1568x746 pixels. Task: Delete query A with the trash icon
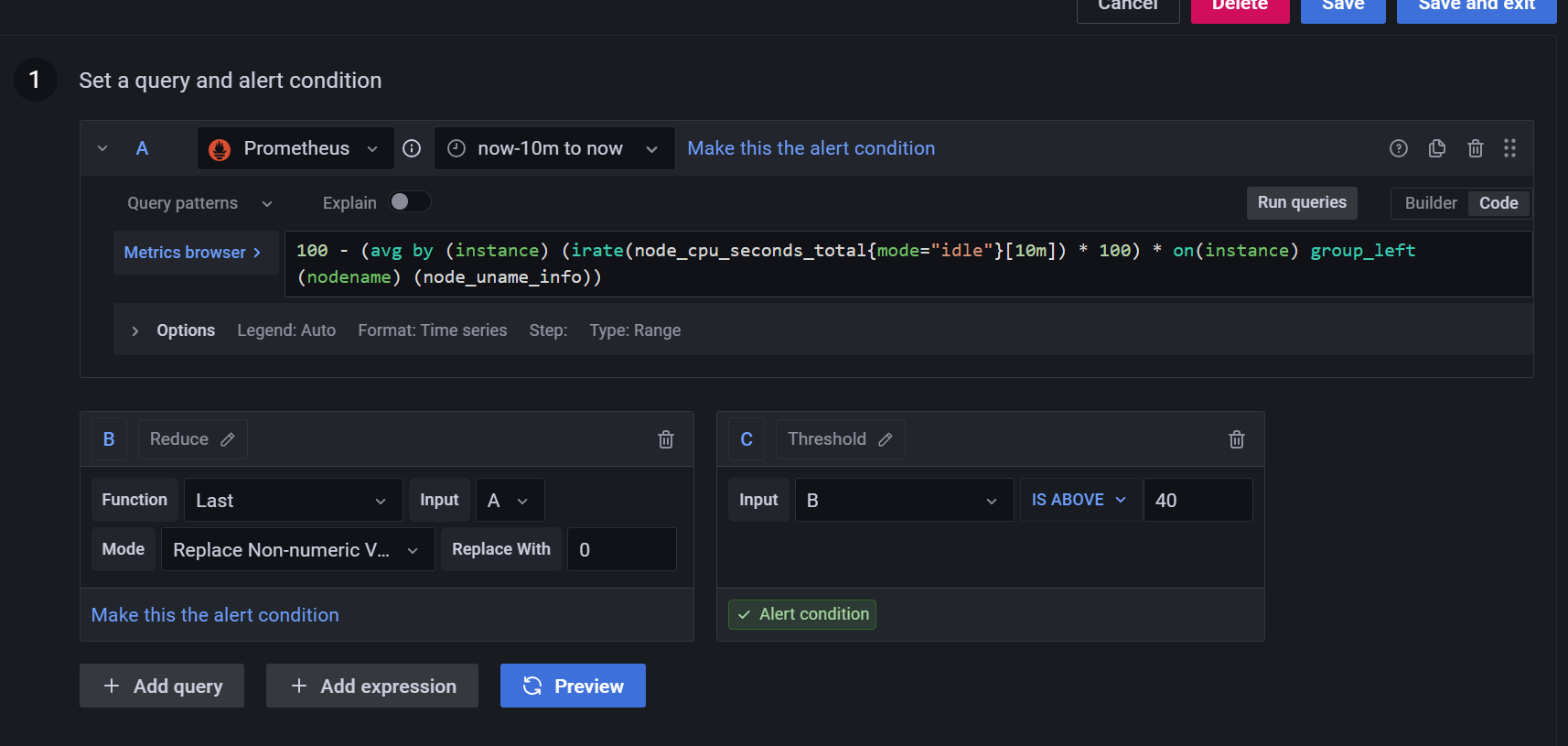click(1475, 148)
